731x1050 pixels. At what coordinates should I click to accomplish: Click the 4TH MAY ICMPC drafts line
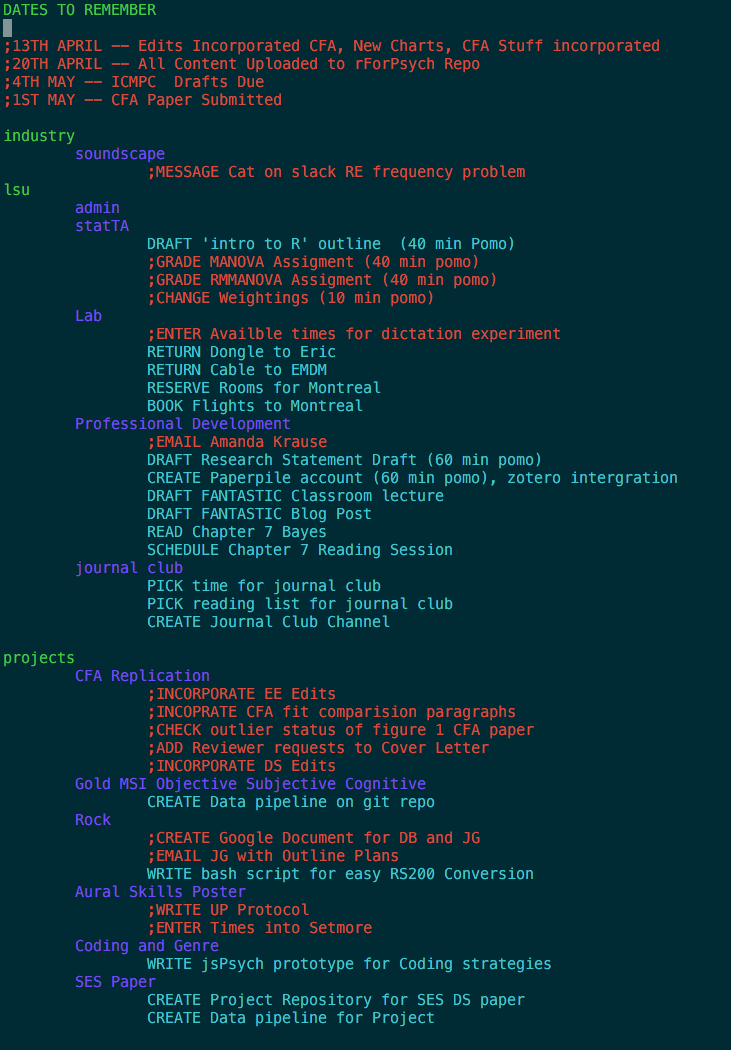pyautogui.click(x=134, y=82)
